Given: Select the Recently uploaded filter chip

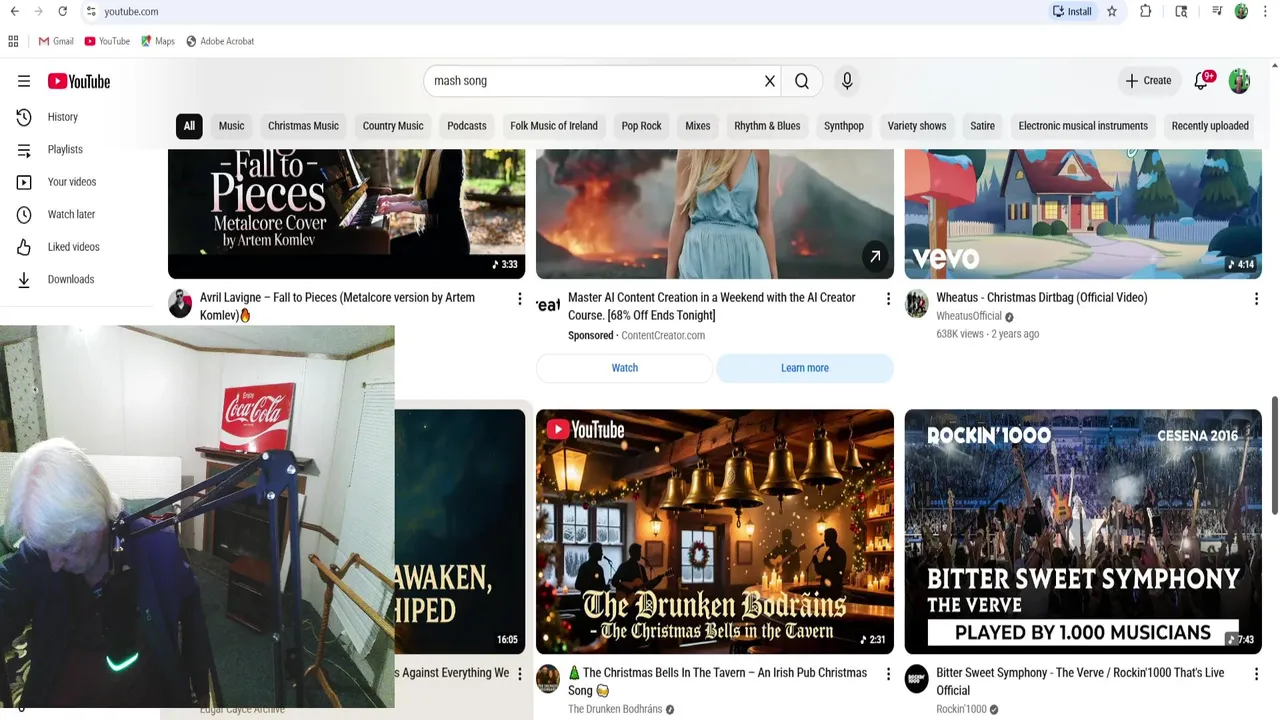Looking at the screenshot, I should pos(1210,126).
